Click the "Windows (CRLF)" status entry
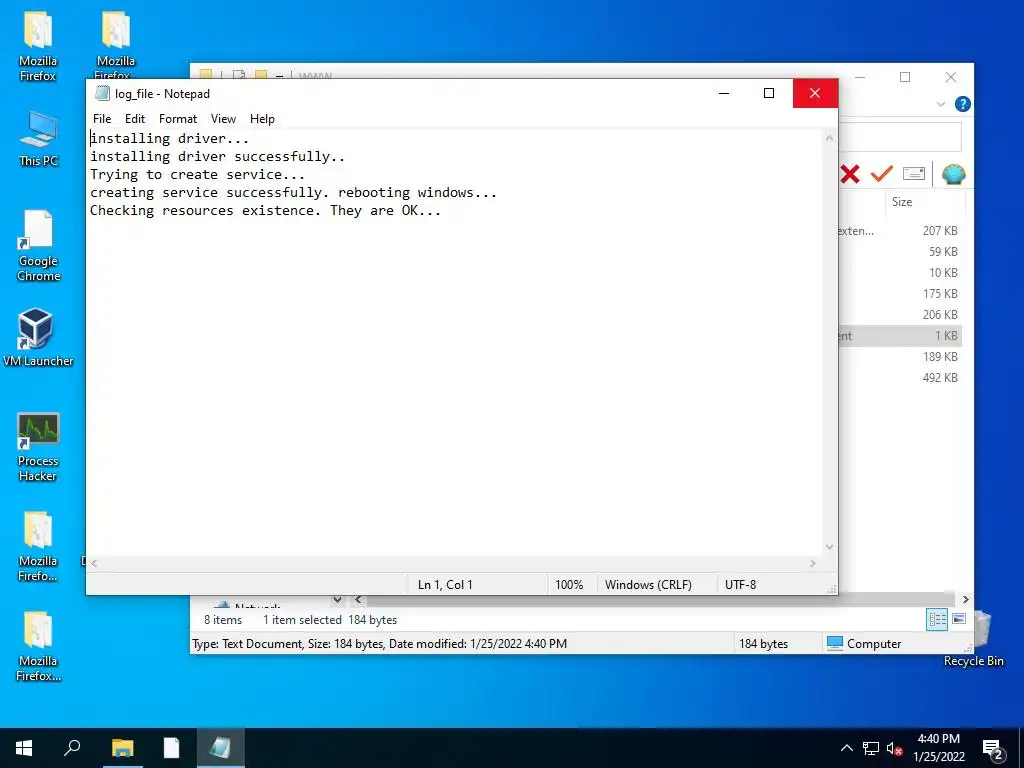Viewport: 1024px width, 768px height. click(648, 584)
